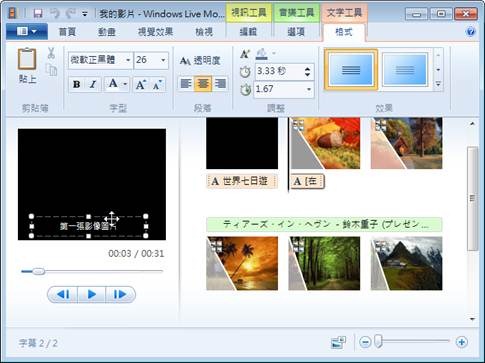Click the start time clock icon
This screenshot has width=485, height=363.
pos(245,72)
